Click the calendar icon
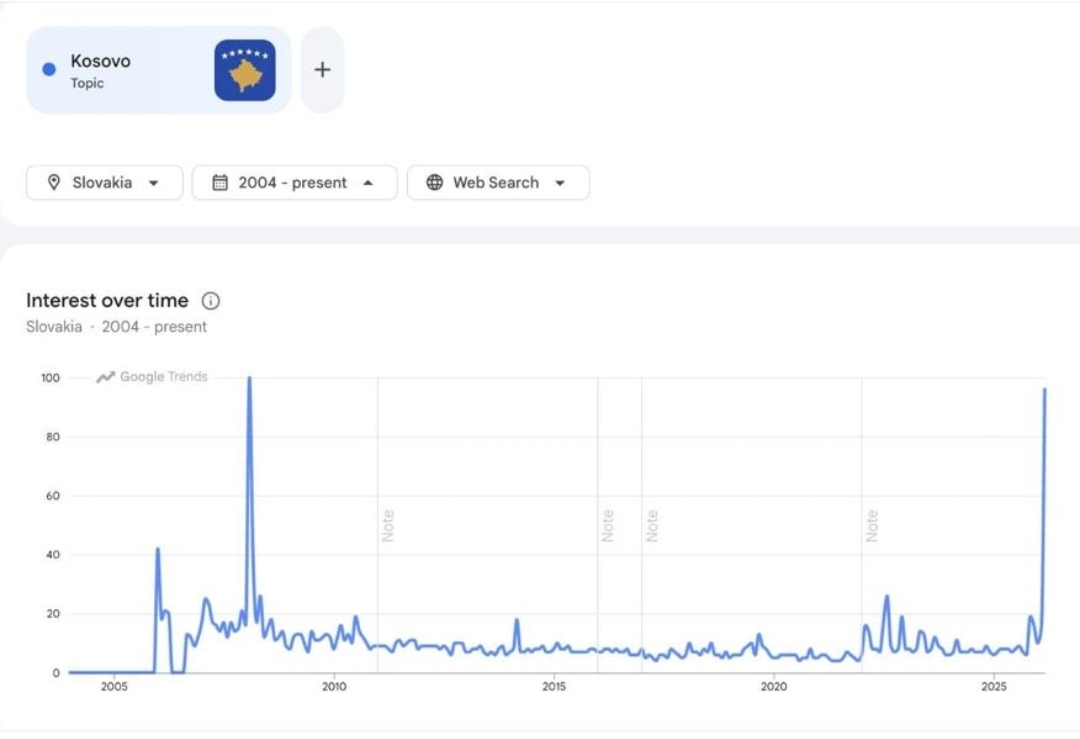The width and height of the screenshot is (1080, 739). (220, 183)
